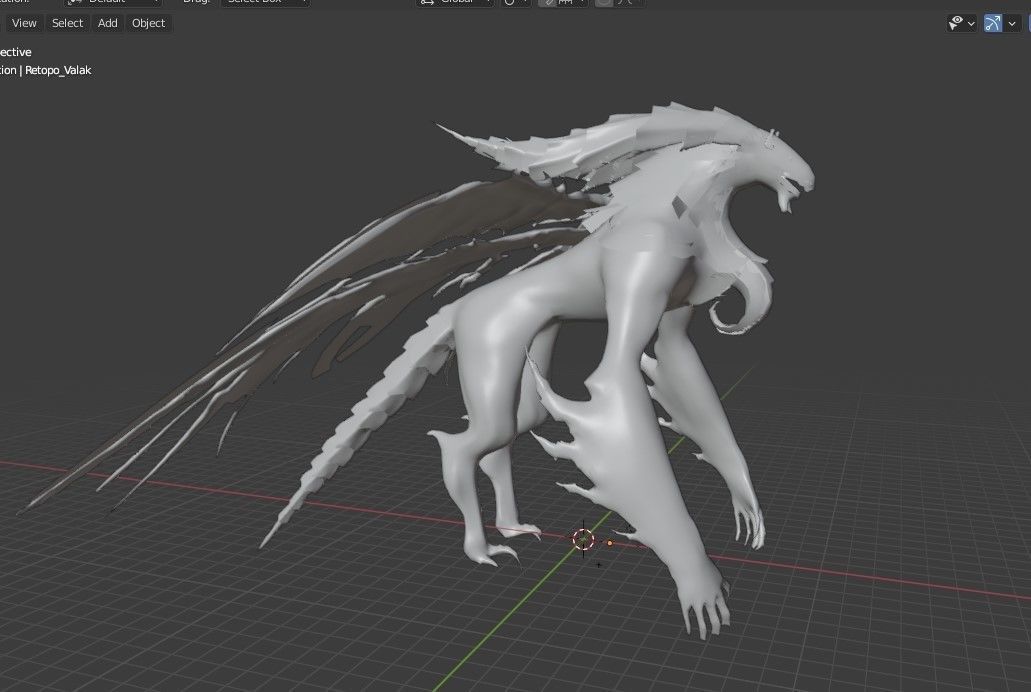
Task: Open the Add menu
Action: [108, 23]
